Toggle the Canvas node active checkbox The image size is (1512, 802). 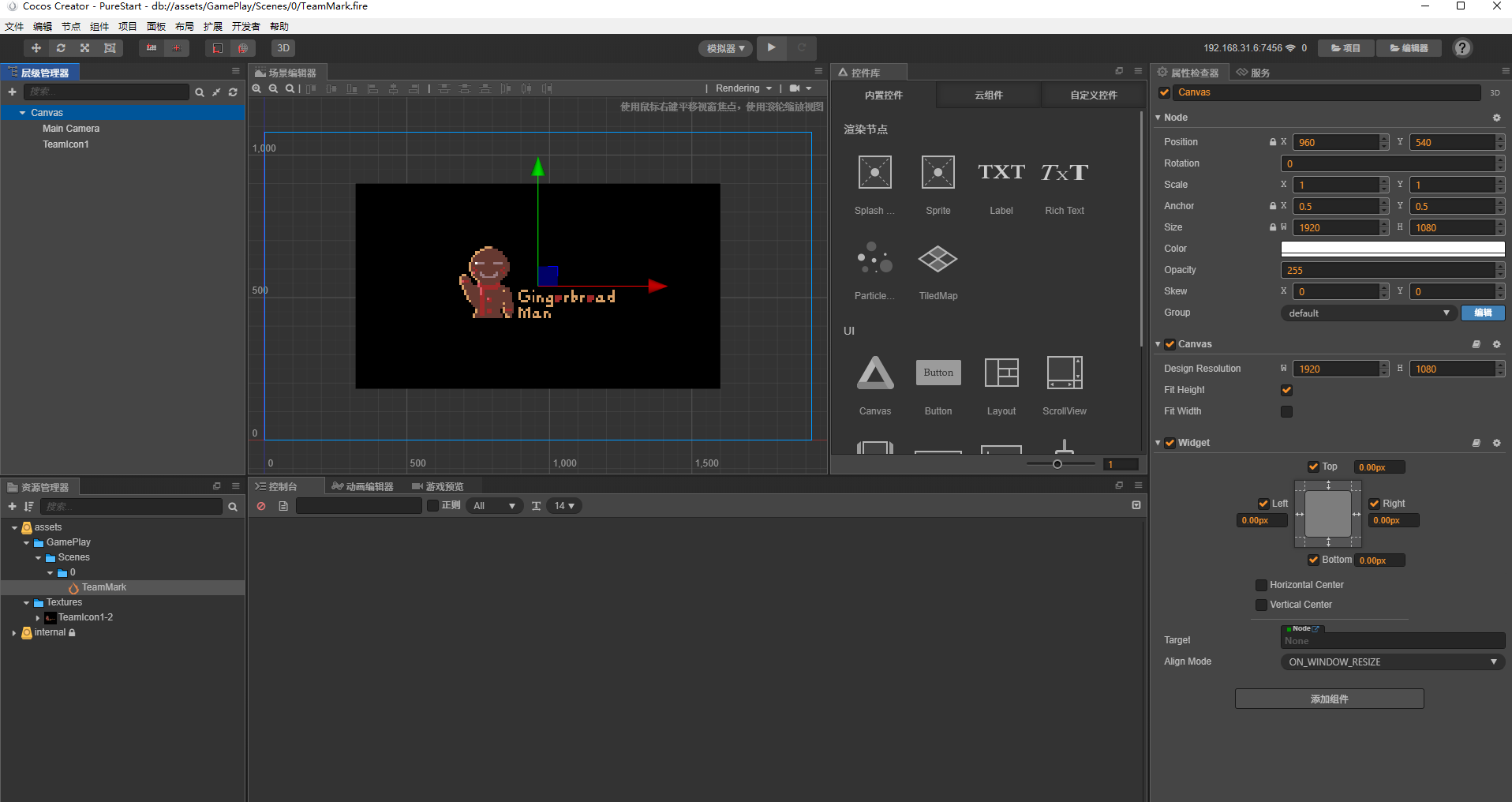pos(1164,92)
